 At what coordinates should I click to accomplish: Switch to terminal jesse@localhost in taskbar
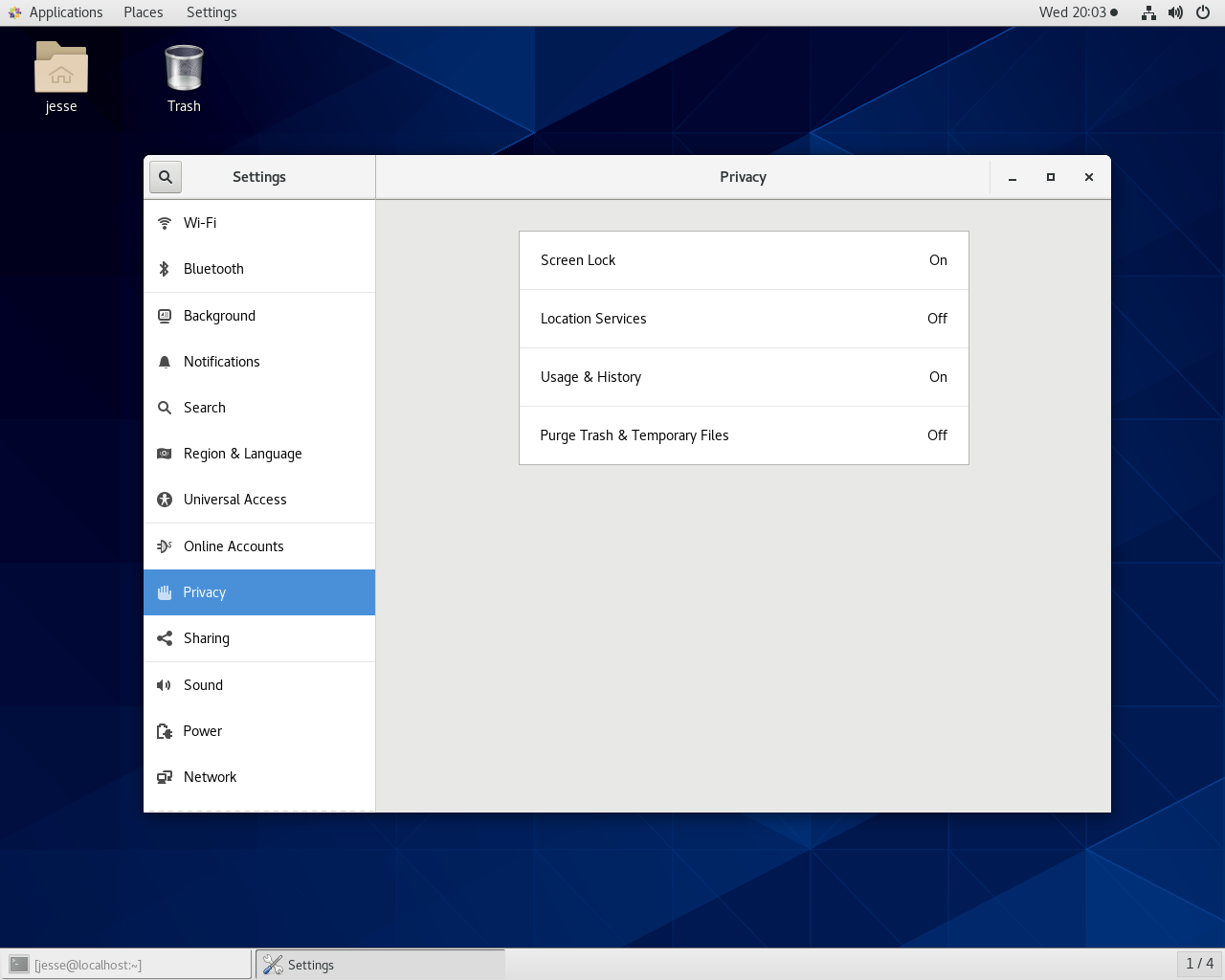click(x=126, y=965)
